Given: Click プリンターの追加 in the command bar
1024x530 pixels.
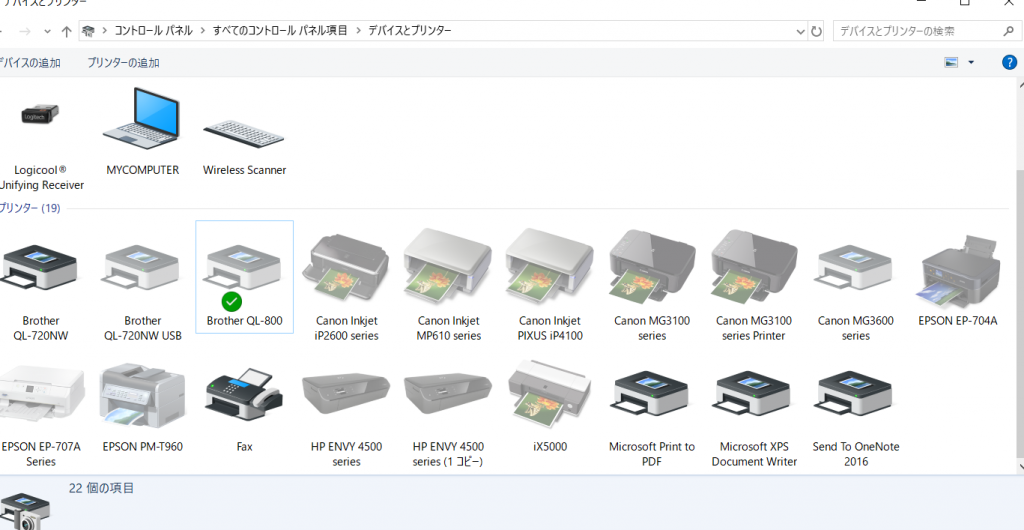Looking at the screenshot, I should tap(123, 63).
